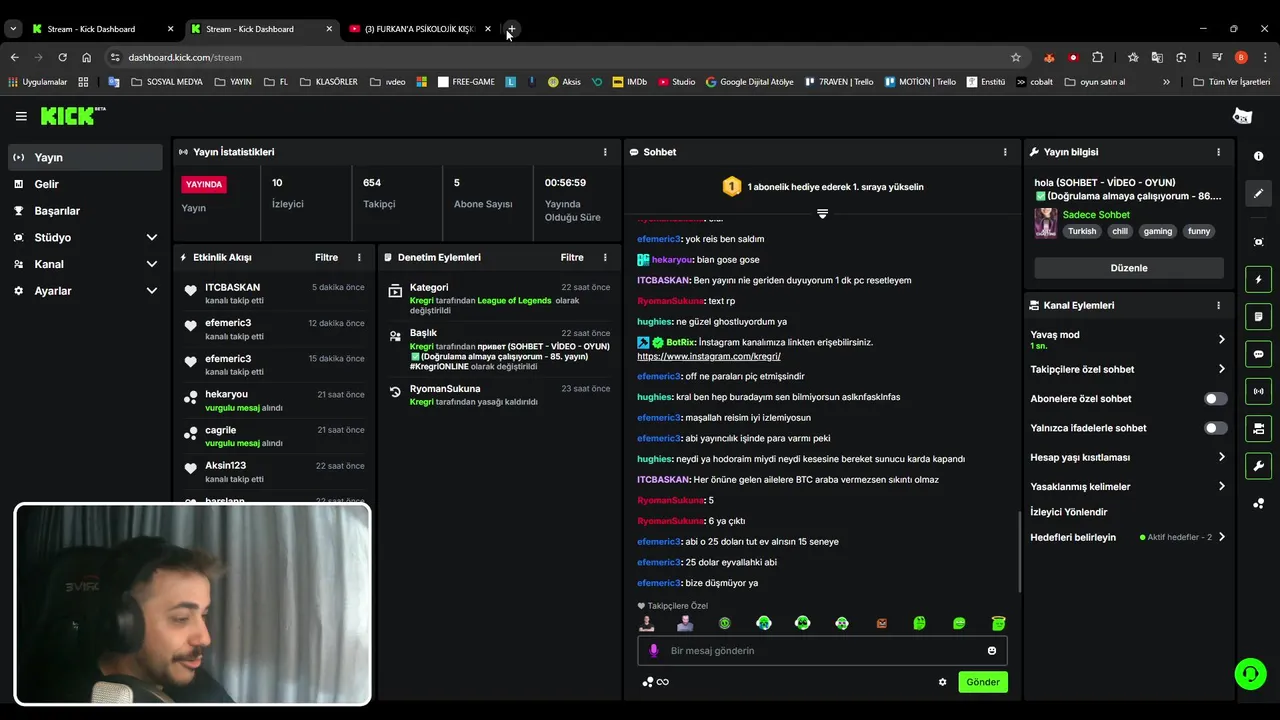Bookmark this page with the star icon
The height and width of the screenshot is (720, 1280).
pyautogui.click(x=1016, y=57)
